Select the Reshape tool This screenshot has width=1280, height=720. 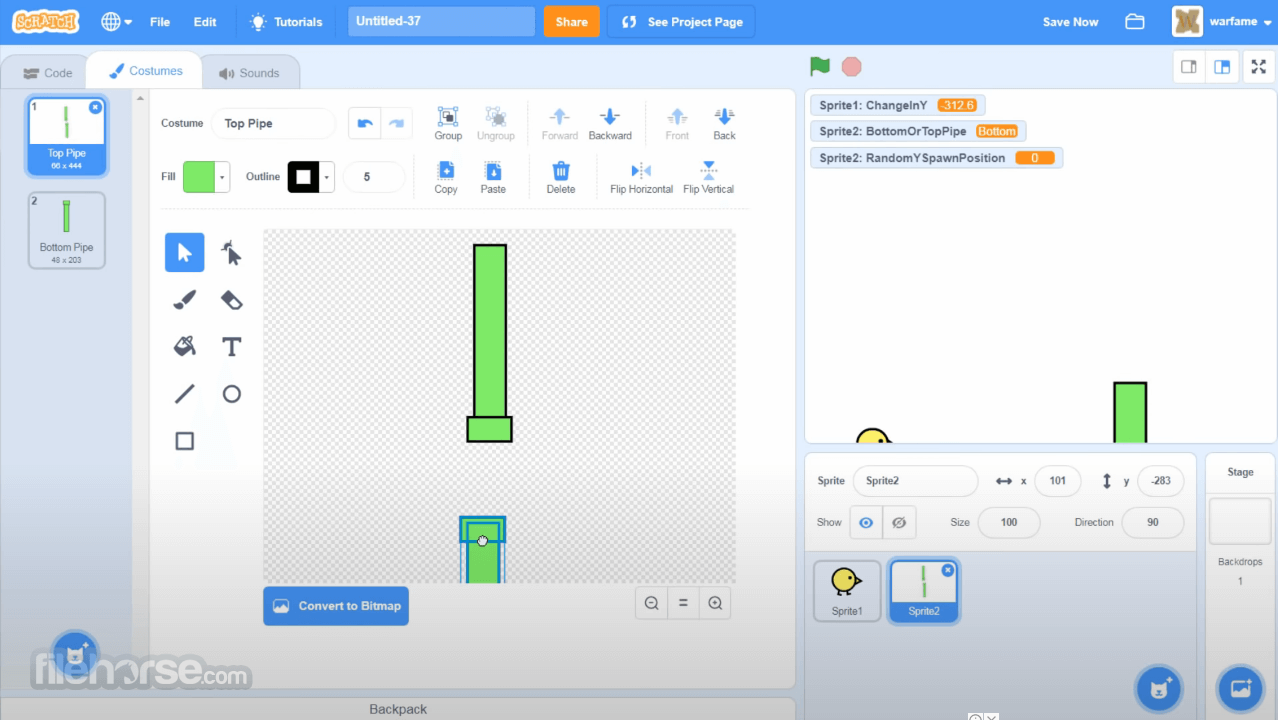tap(231, 253)
